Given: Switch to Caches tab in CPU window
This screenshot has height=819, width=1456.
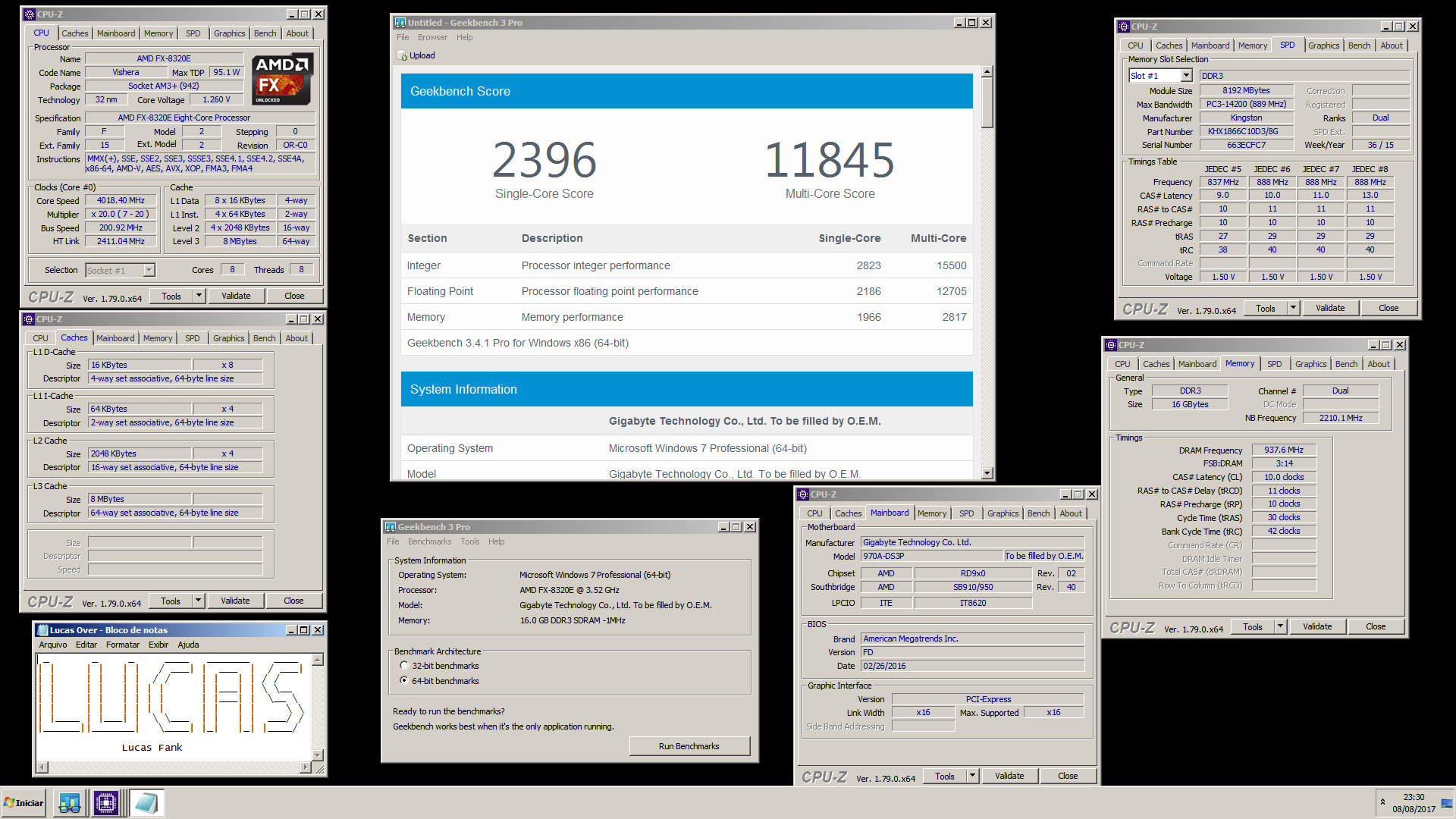Looking at the screenshot, I should click(74, 33).
